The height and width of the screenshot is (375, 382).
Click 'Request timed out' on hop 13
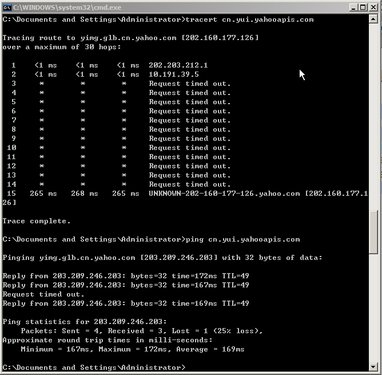[190, 175]
